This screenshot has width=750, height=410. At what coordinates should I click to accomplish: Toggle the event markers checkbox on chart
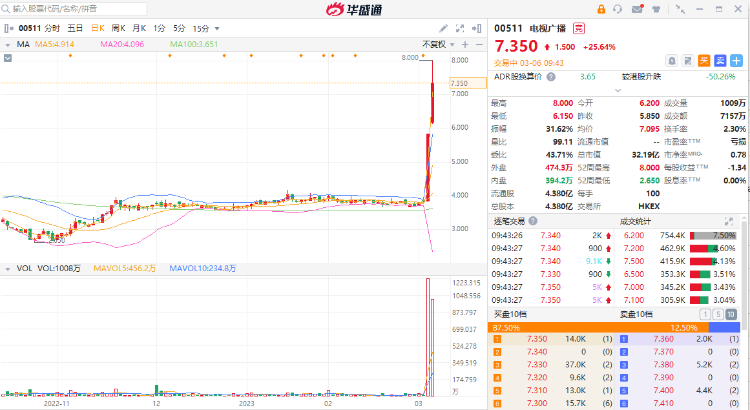[x=8, y=58]
